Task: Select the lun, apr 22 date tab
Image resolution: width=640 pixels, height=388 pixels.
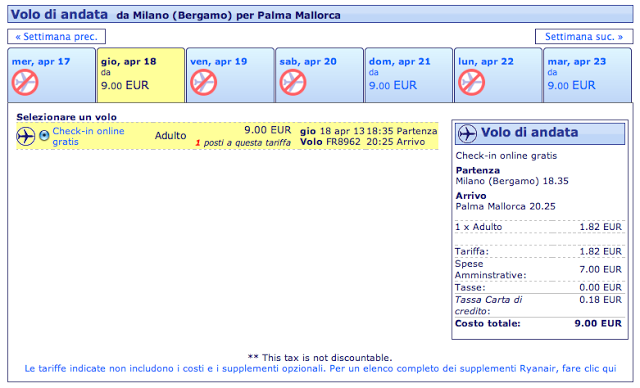Action: pos(498,75)
